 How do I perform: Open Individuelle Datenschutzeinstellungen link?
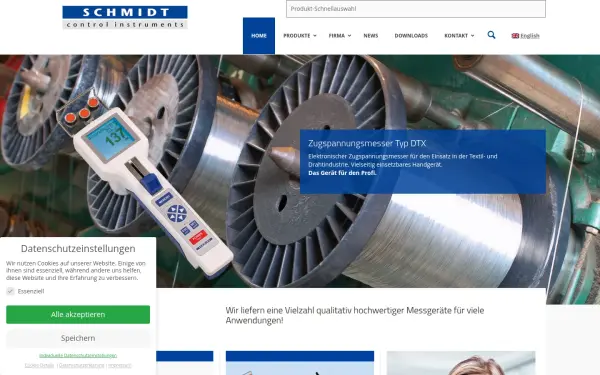click(x=78, y=355)
